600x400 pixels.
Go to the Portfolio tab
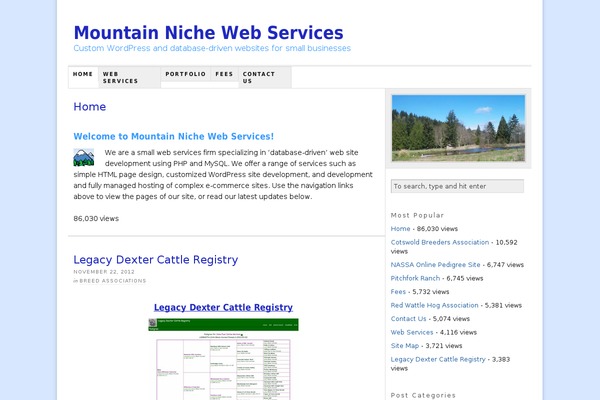(x=186, y=74)
